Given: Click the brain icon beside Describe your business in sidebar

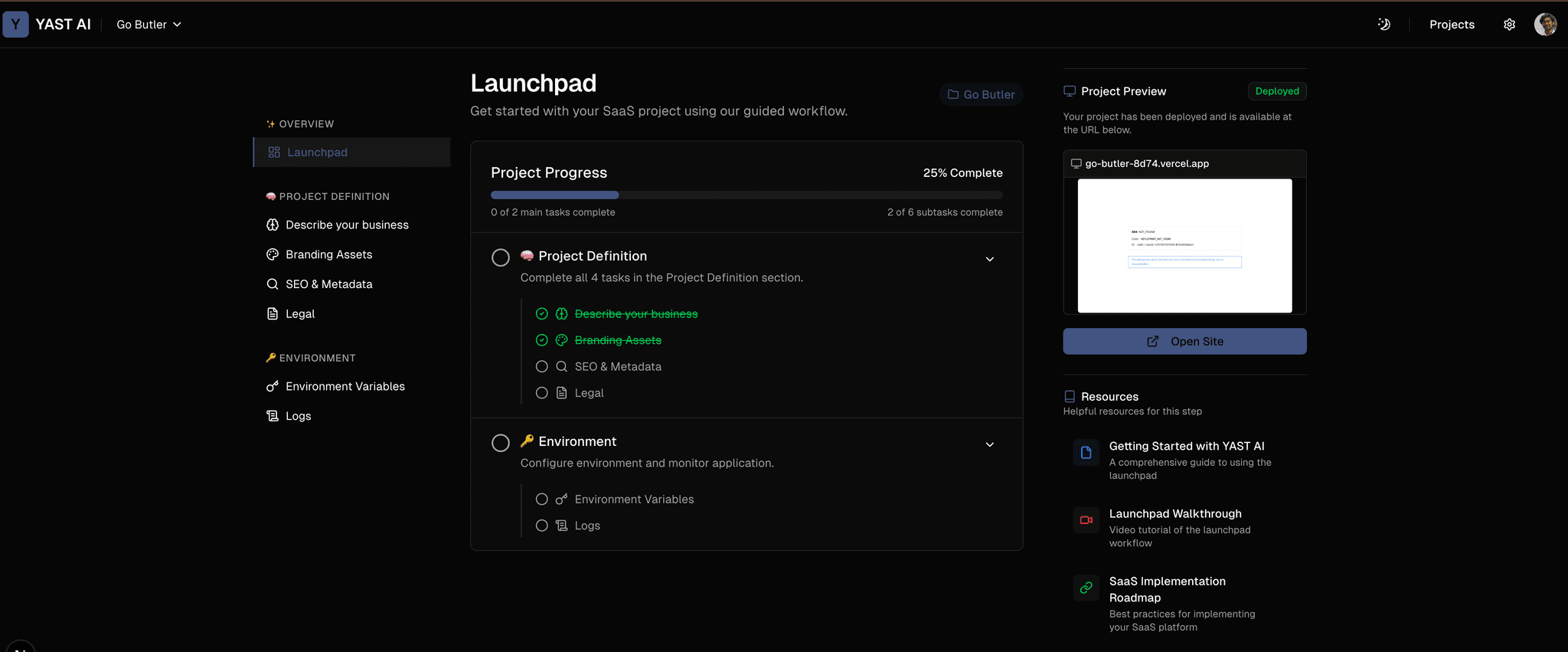Looking at the screenshot, I should 273,224.
